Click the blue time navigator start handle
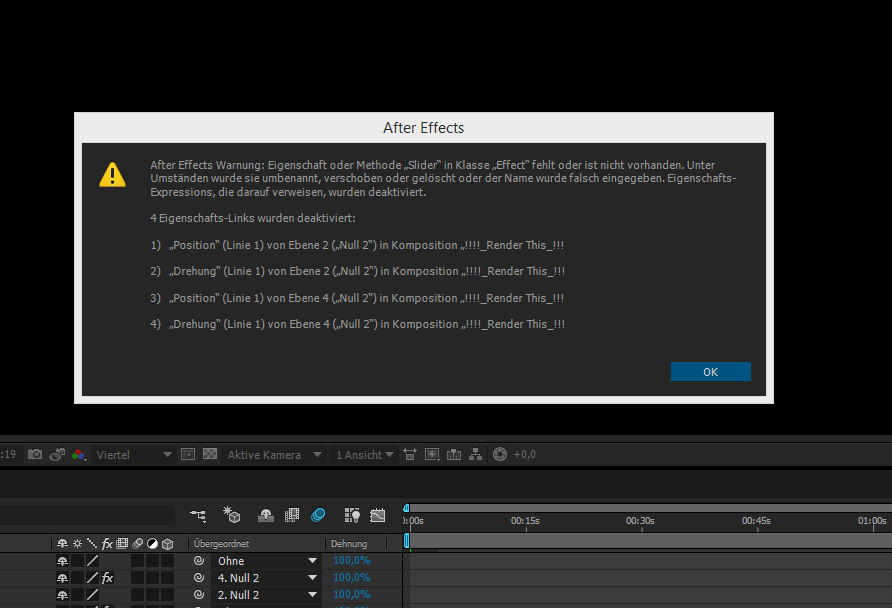Viewport: 892px width, 608px height. click(x=406, y=508)
